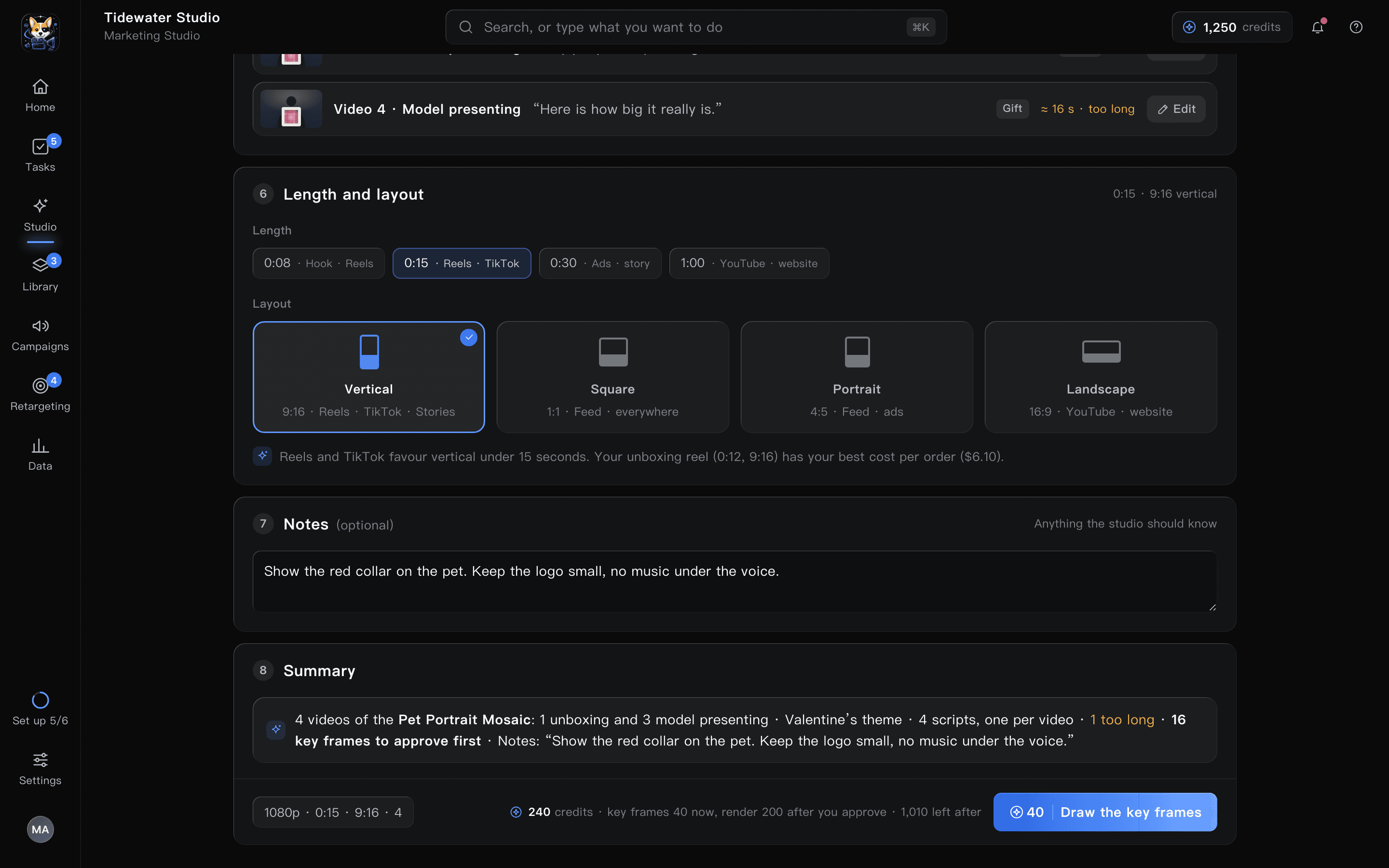Go to Campaigns in the sidebar
Image resolution: width=1389 pixels, height=868 pixels.
[40, 335]
